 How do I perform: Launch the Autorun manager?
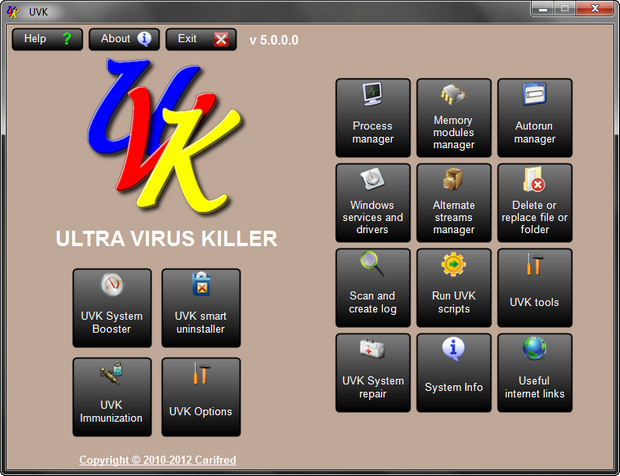click(535, 118)
